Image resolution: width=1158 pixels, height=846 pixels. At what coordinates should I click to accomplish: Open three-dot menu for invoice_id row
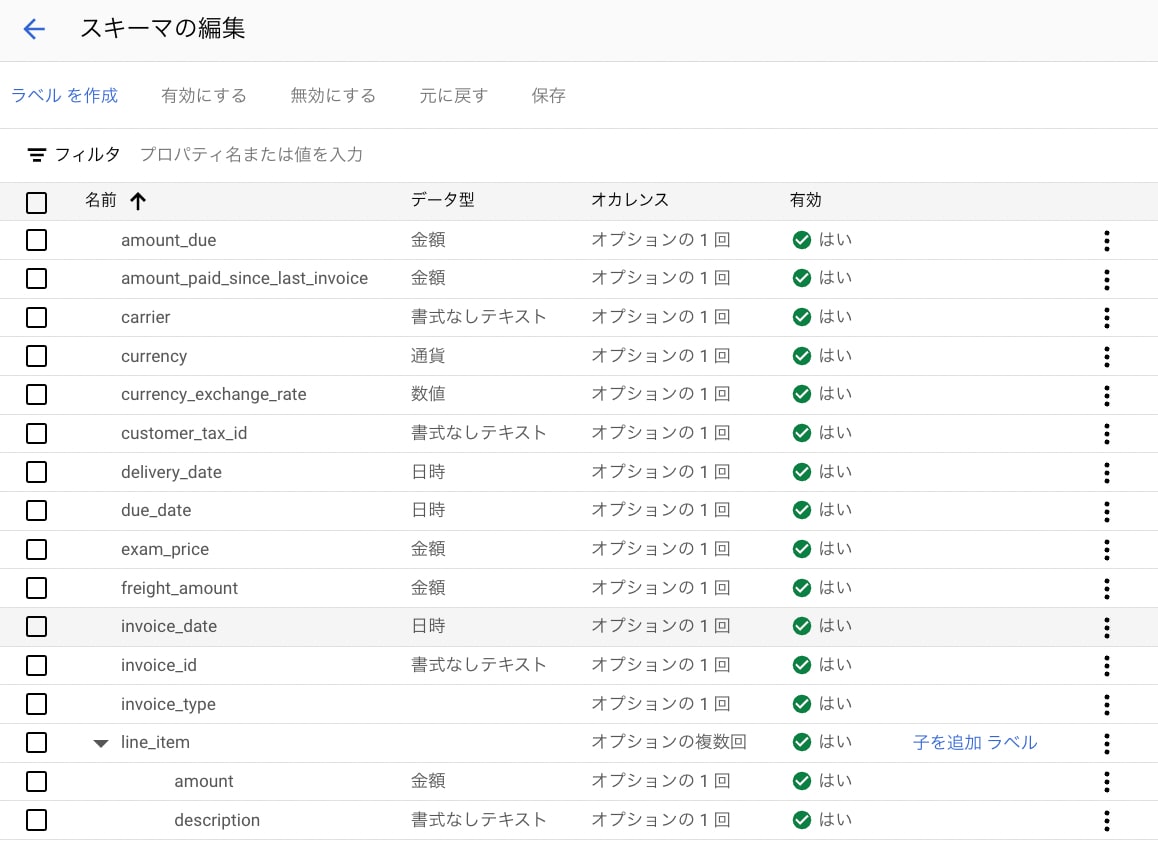1106,666
